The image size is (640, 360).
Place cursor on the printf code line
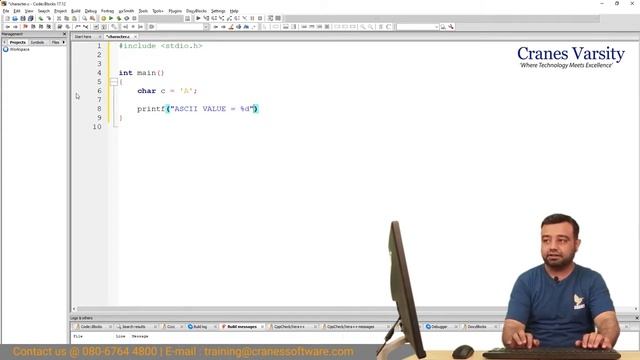tap(198, 109)
